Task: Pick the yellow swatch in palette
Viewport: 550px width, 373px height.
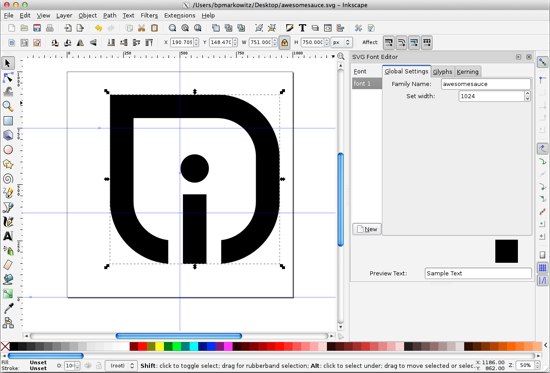Action: [160, 346]
